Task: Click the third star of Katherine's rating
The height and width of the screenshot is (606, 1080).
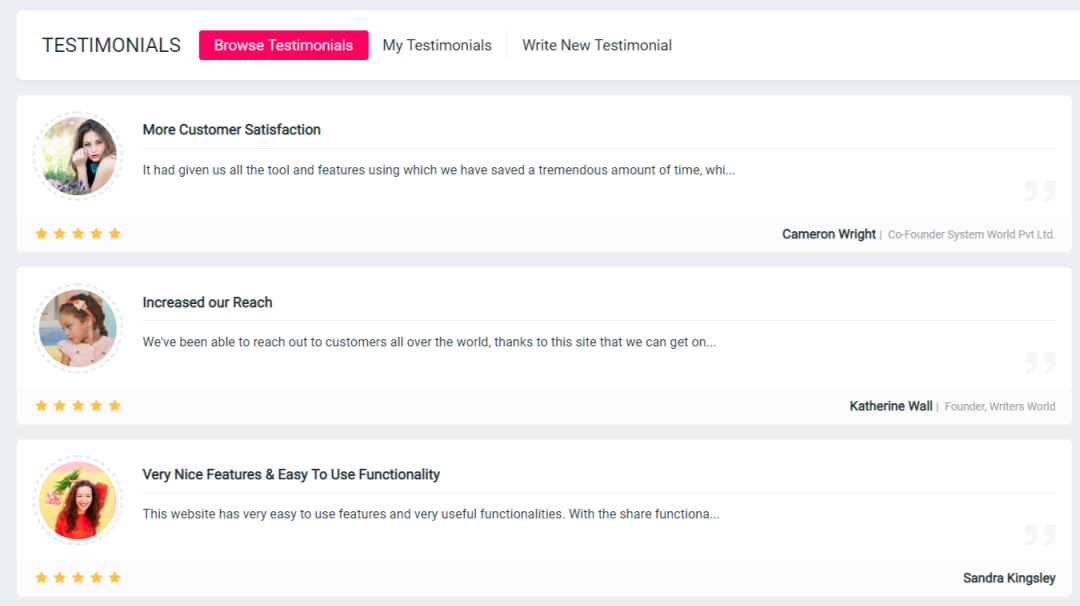Action: click(x=78, y=406)
